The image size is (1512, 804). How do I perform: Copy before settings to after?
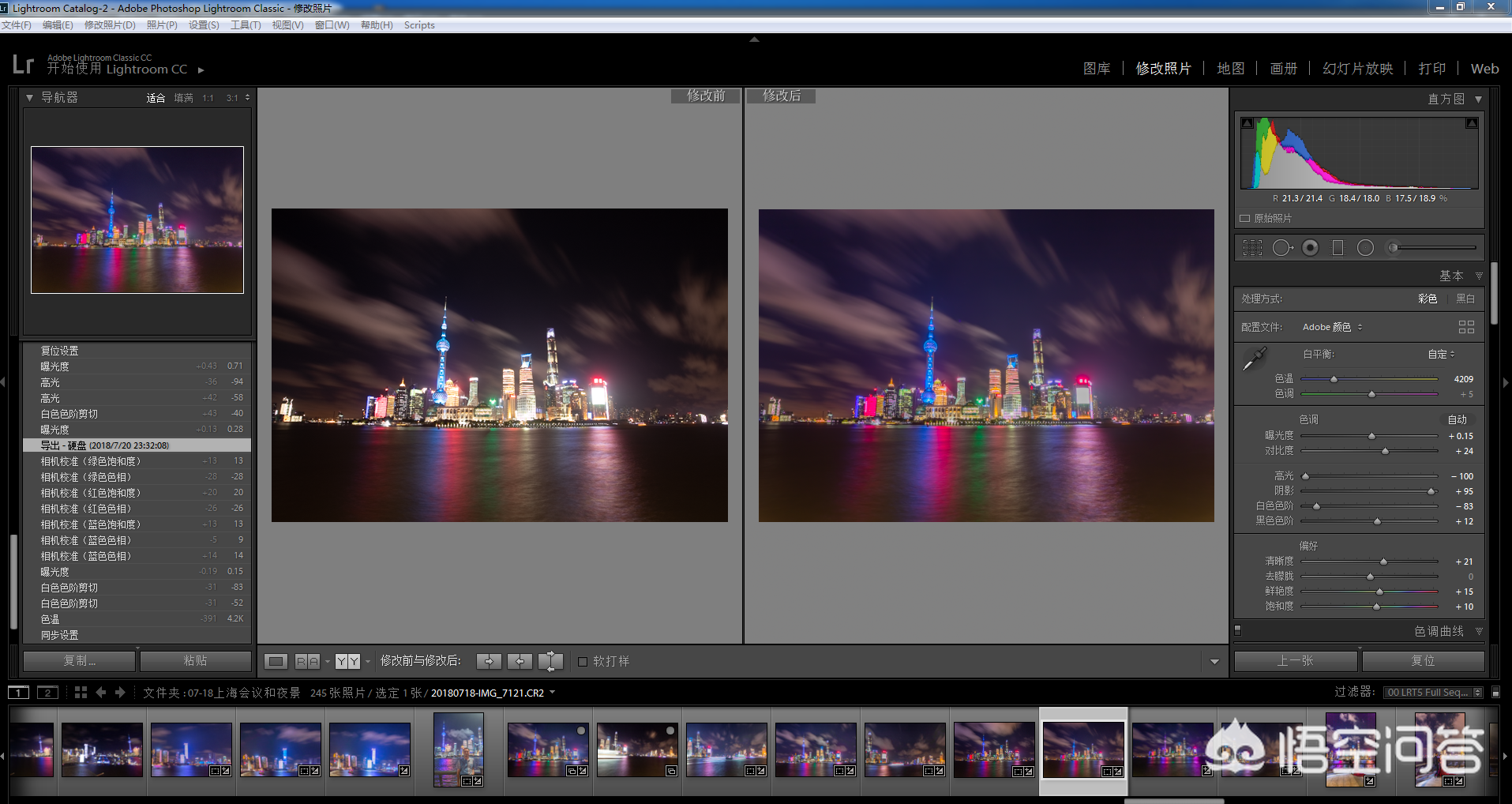pos(489,661)
